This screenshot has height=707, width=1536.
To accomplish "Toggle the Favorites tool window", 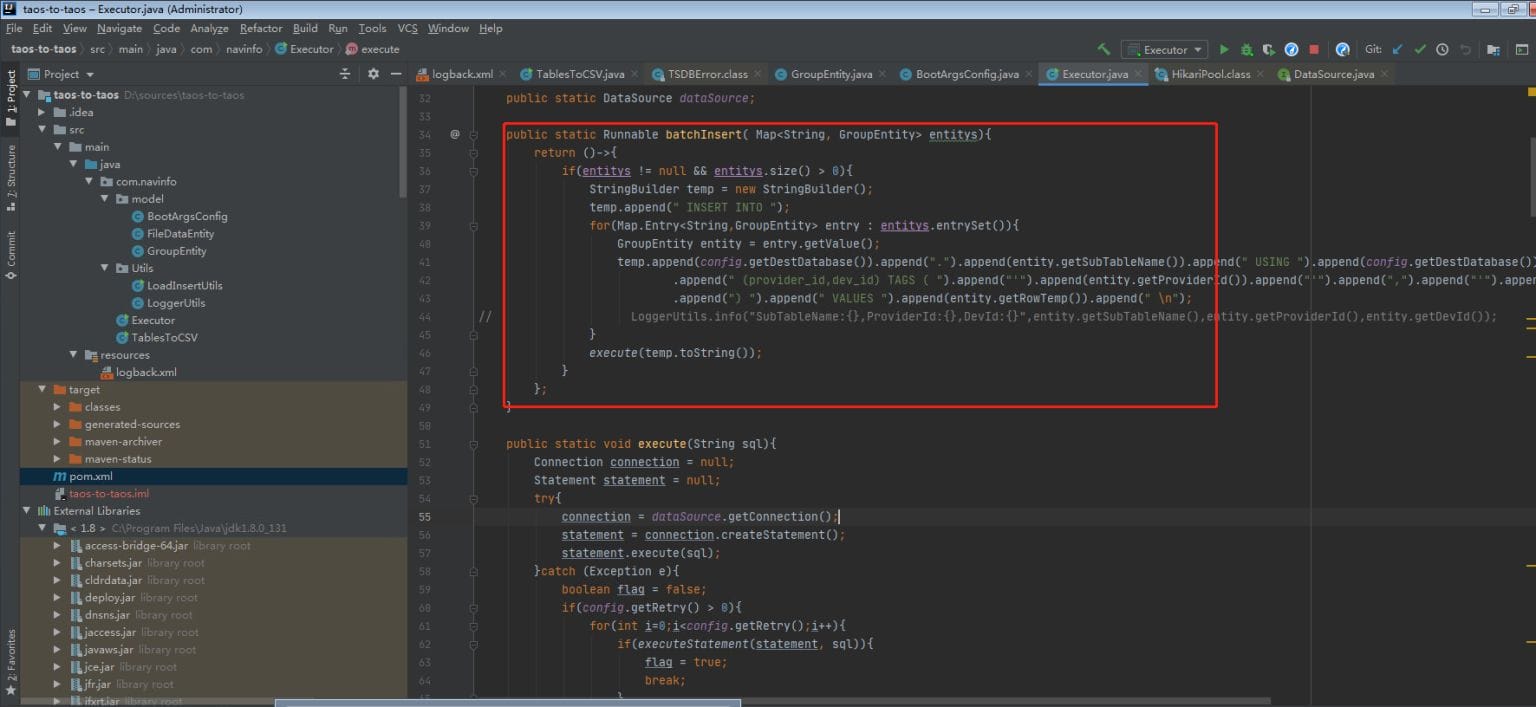I will 11,660.
